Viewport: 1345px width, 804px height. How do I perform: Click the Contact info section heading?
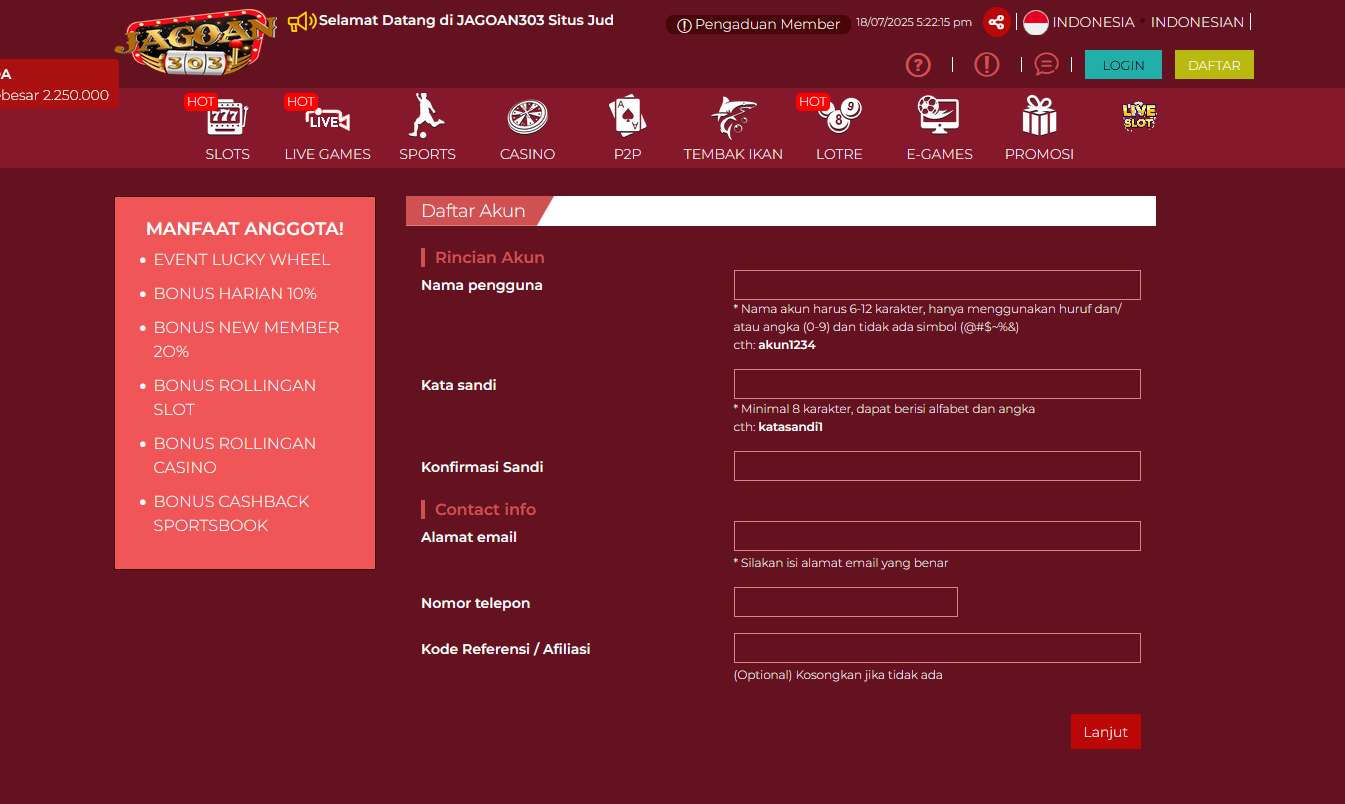[485, 509]
